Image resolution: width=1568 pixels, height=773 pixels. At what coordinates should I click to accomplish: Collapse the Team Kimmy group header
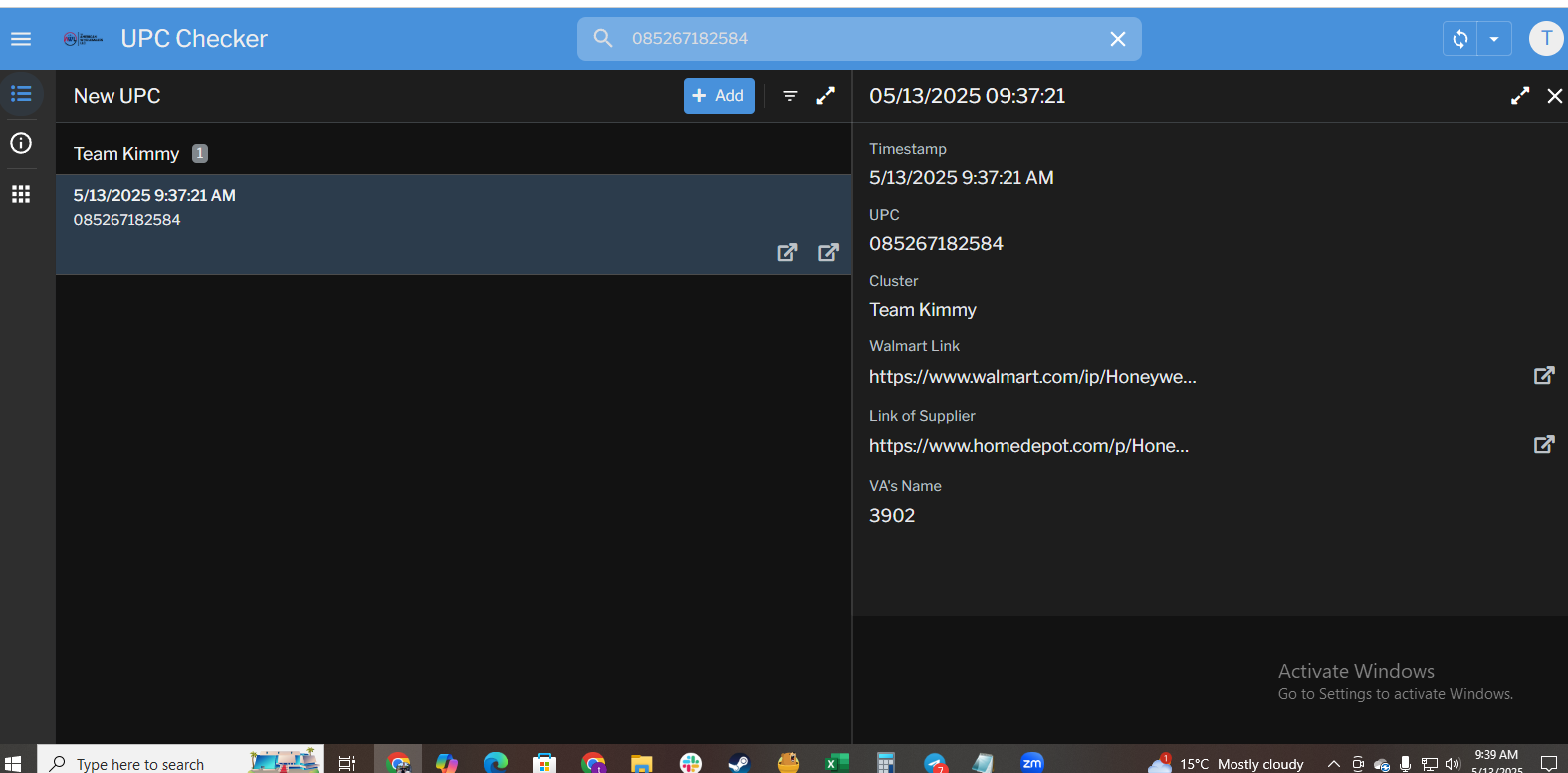[126, 154]
